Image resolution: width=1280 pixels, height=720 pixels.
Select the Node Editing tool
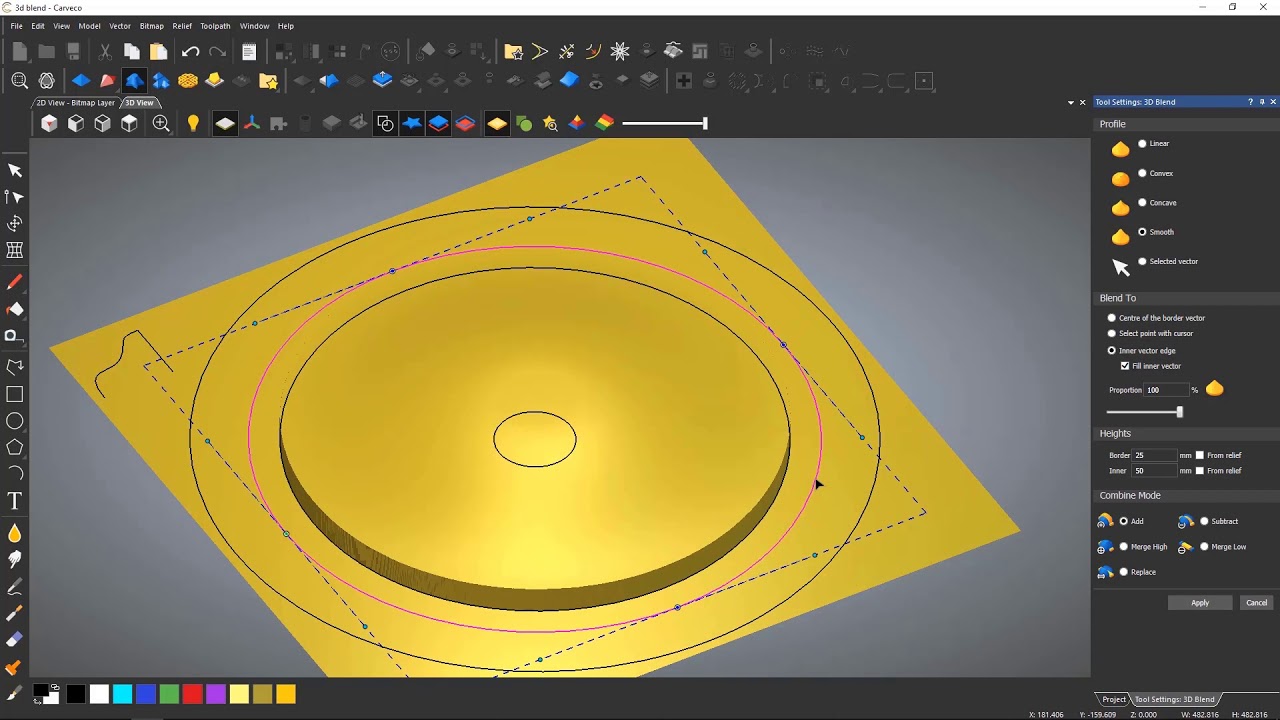point(15,197)
